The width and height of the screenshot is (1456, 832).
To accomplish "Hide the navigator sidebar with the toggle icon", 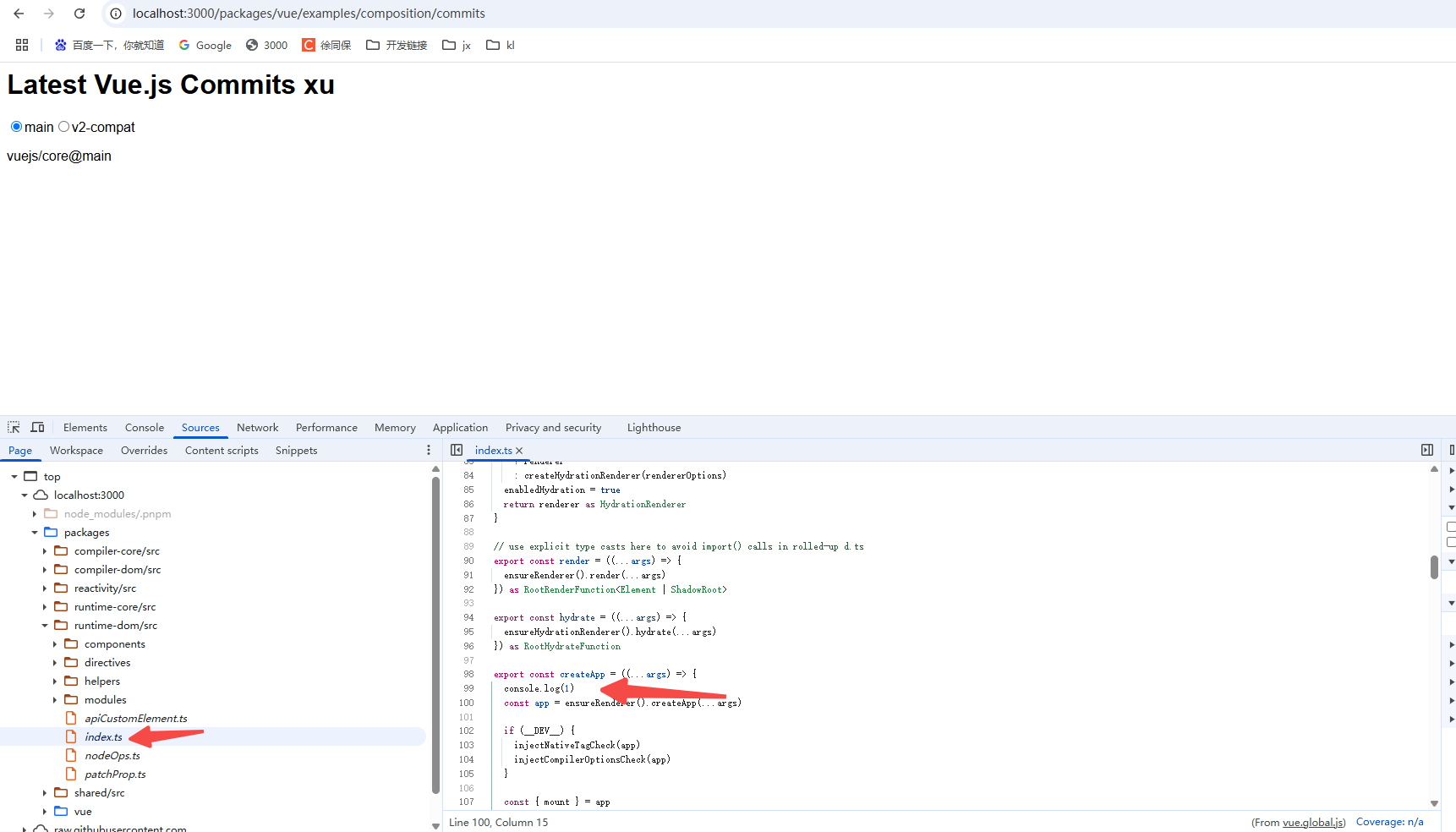I will [457, 451].
